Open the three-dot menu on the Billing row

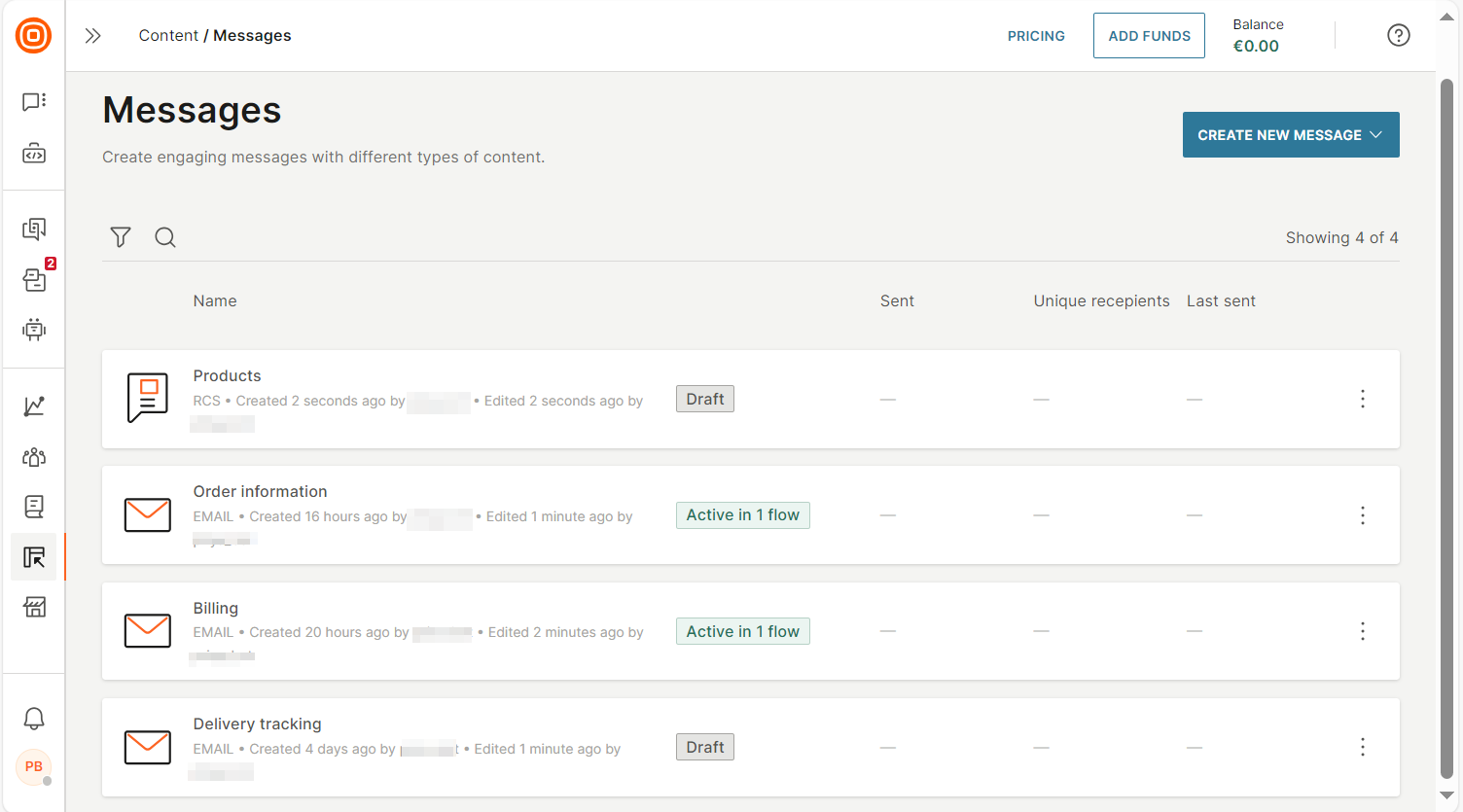1362,631
